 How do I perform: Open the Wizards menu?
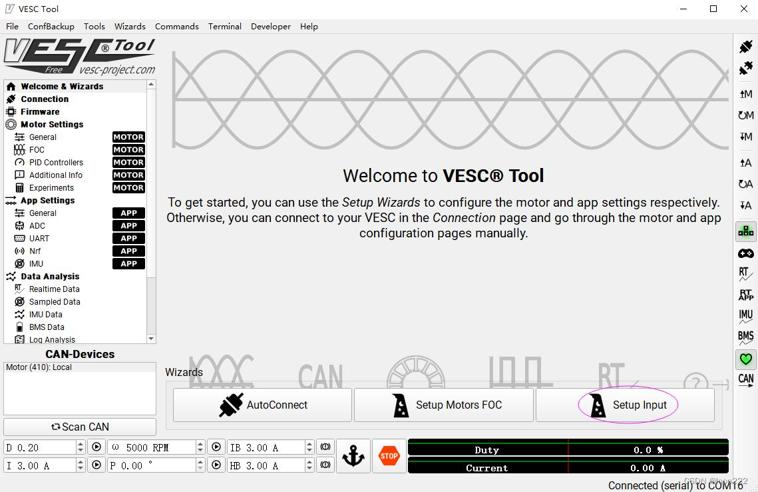(130, 27)
